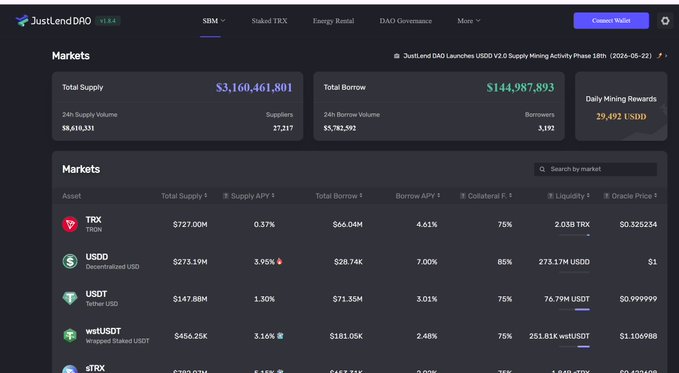Viewport: 679px width, 373px height.
Task: Click TRX oracle price $0.325234
Action: pos(638,224)
